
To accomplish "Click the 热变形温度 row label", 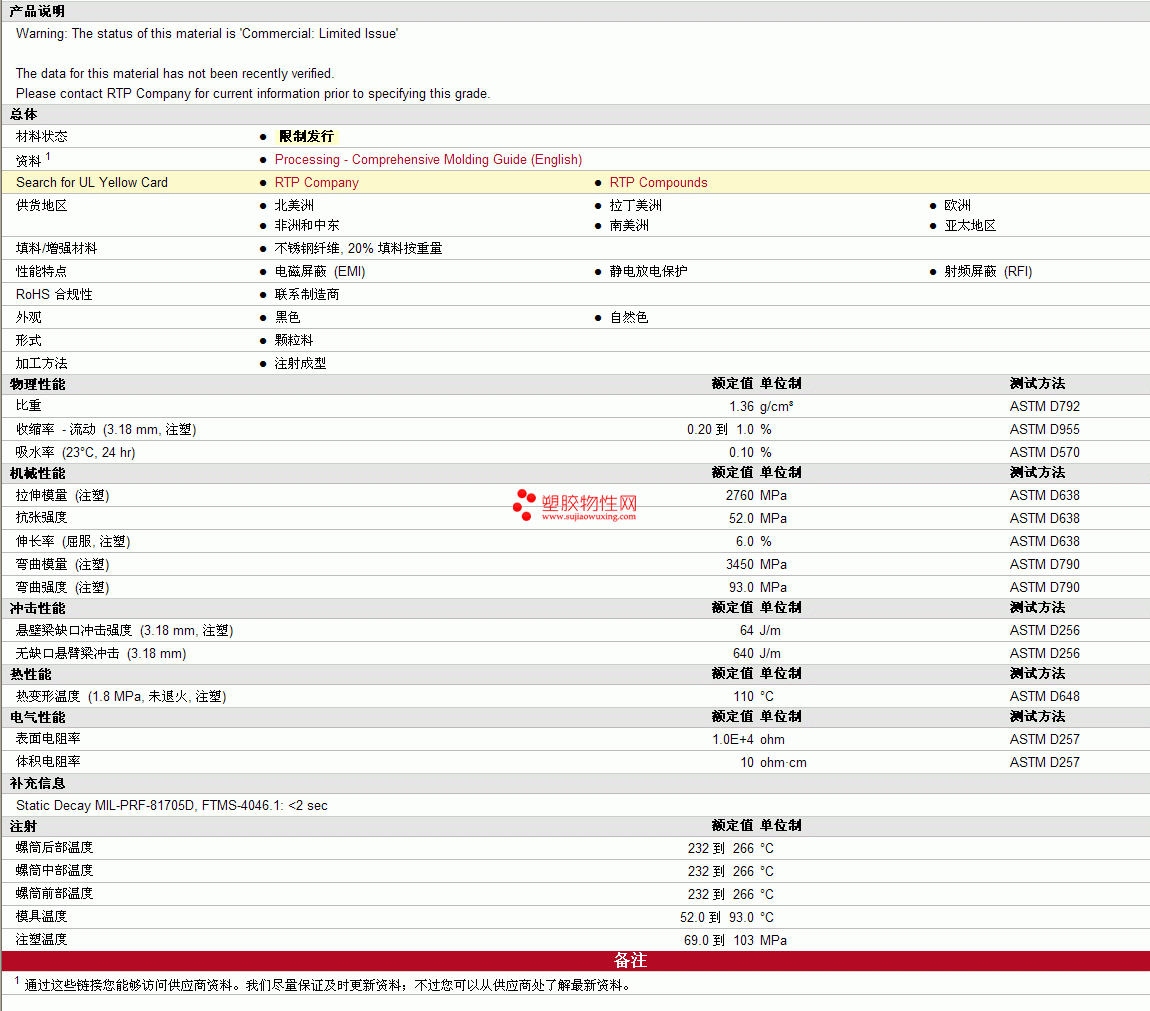I will click(121, 696).
